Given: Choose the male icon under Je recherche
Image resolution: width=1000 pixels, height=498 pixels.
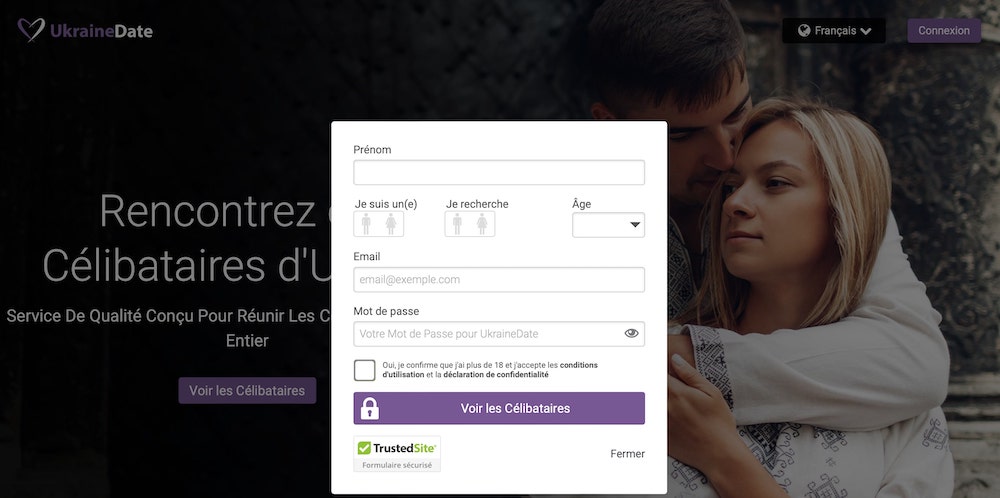Looking at the screenshot, I should tap(457, 224).
